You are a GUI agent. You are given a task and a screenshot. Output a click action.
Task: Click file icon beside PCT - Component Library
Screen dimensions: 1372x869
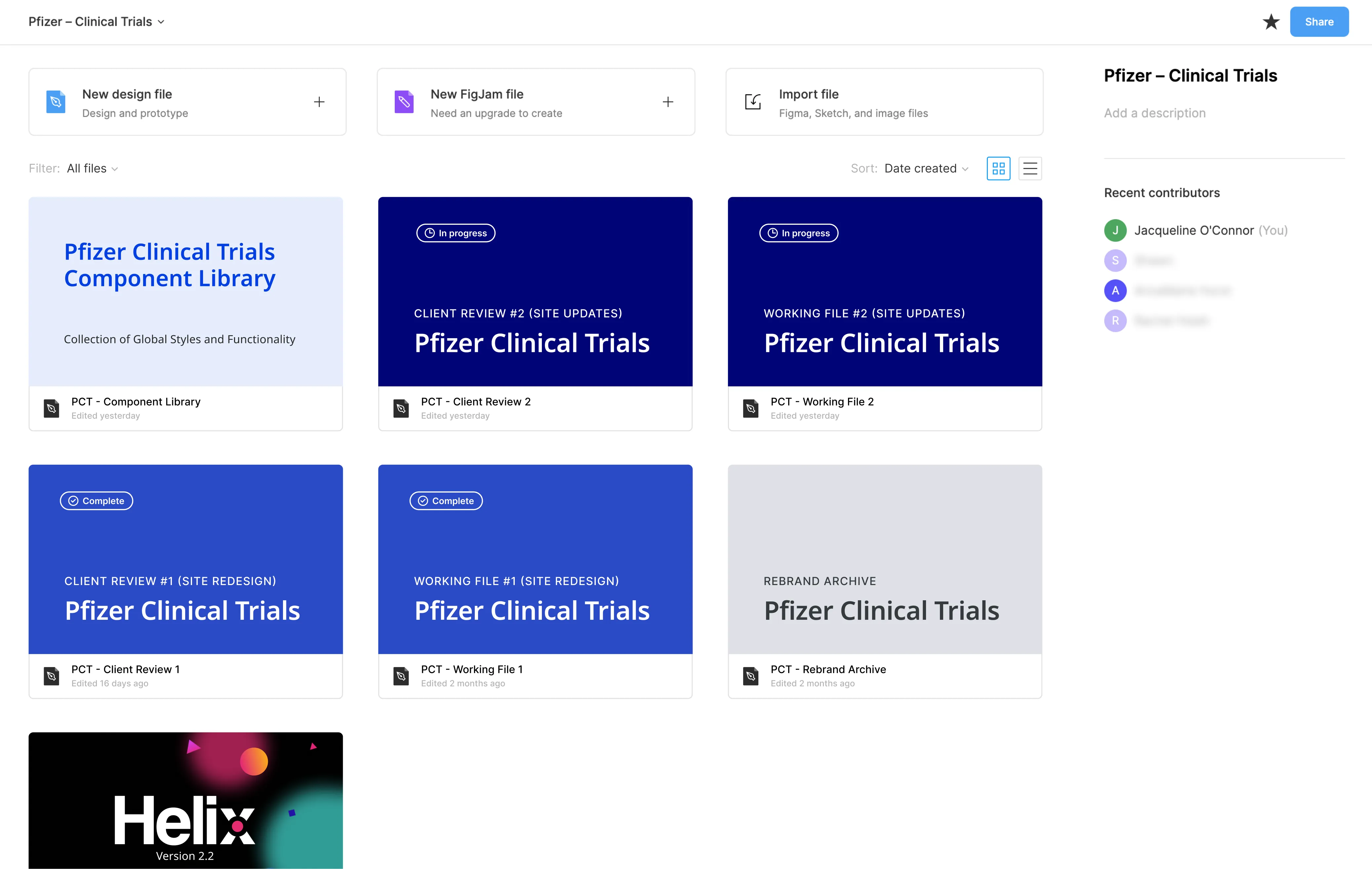pyautogui.click(x=51, y=408)
